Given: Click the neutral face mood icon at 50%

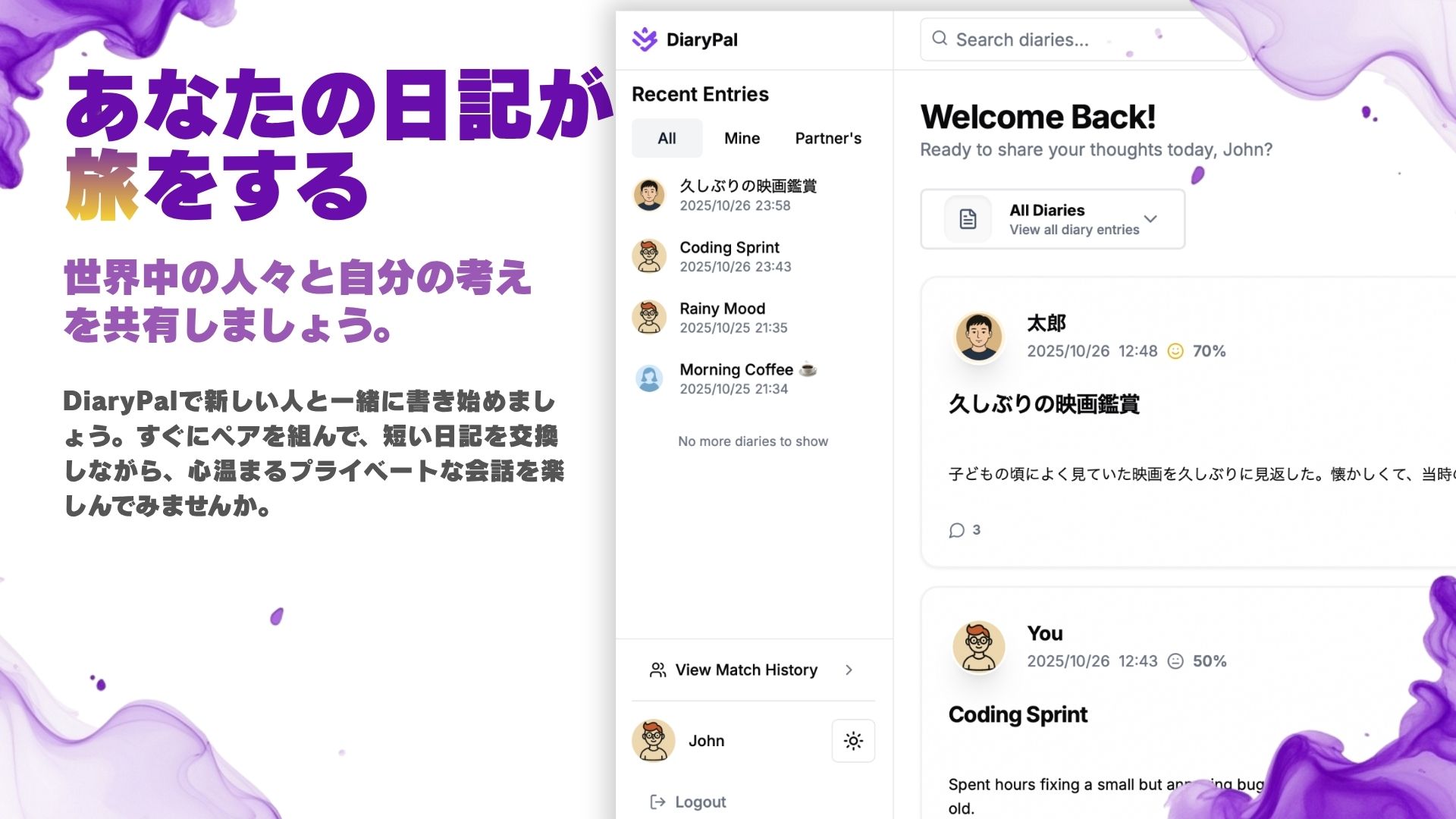Looking at the screenshot, I should coord(1175,661).
